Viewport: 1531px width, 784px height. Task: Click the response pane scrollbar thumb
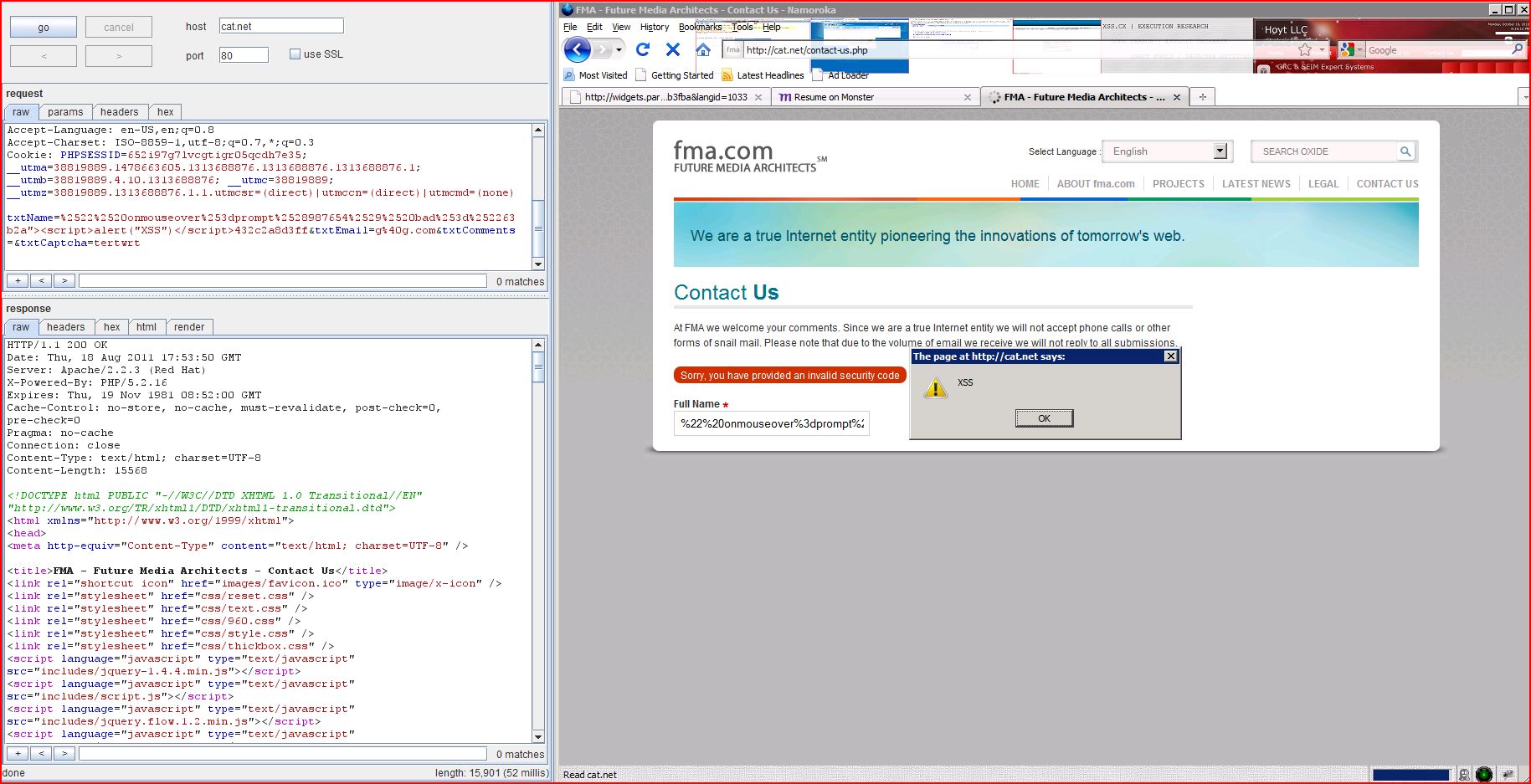(x=538, y=366)
